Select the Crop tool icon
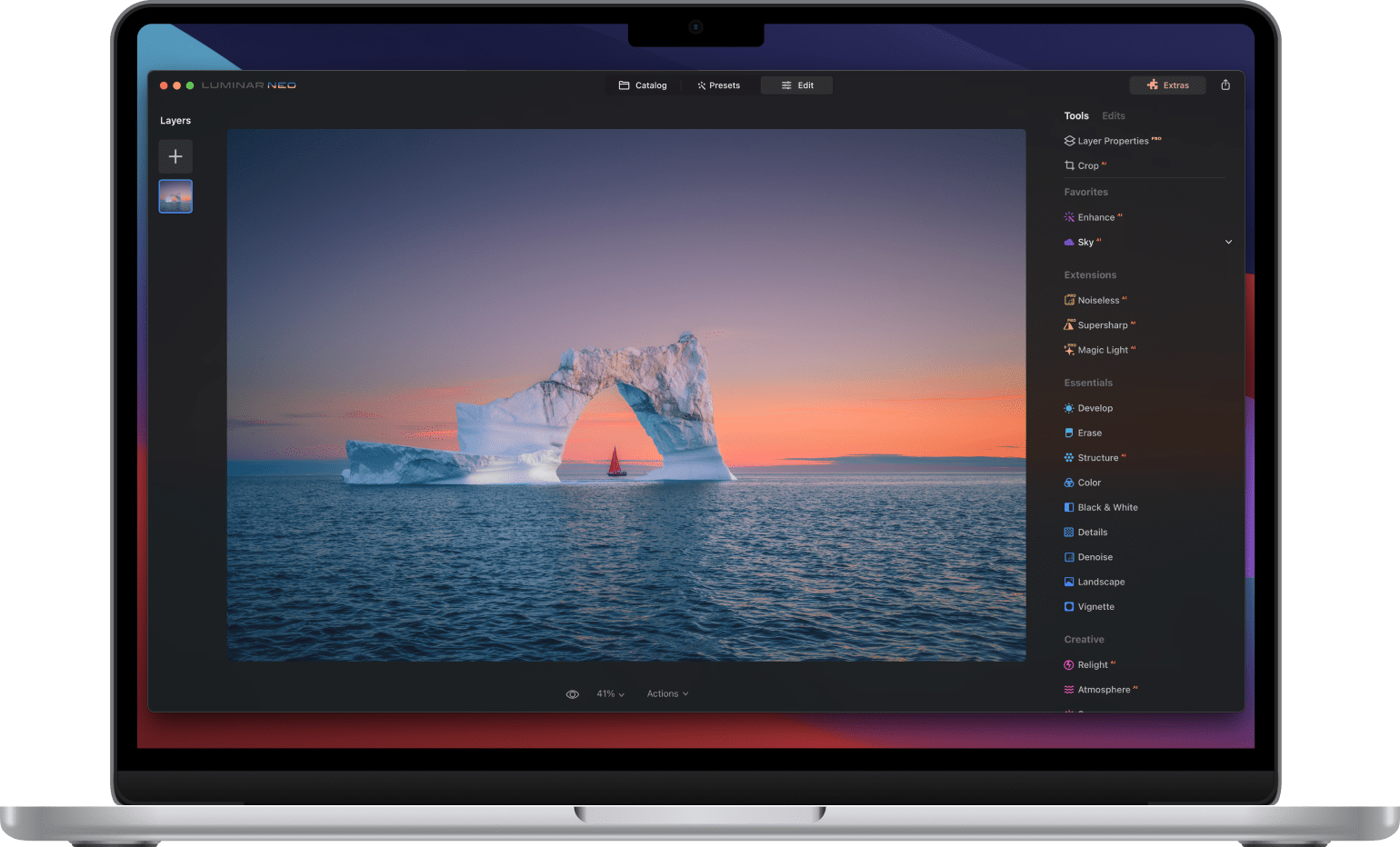The image size is (1400, 847). tap(1069, 165)
